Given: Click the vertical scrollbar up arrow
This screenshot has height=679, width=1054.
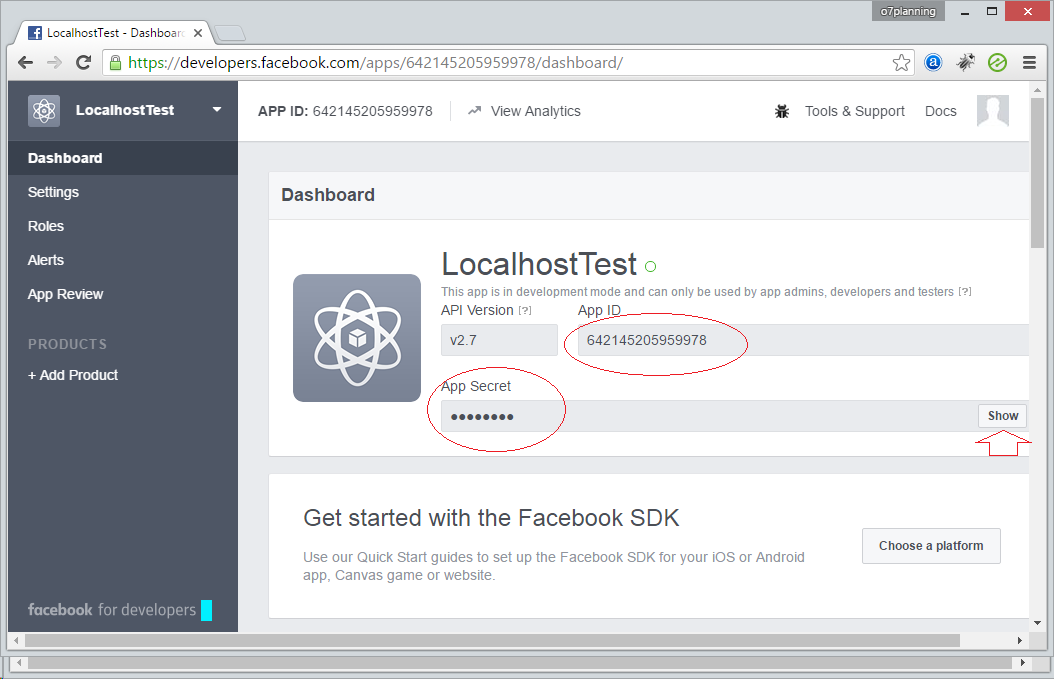Looking at the screenshot, I should click(1037, 89).
